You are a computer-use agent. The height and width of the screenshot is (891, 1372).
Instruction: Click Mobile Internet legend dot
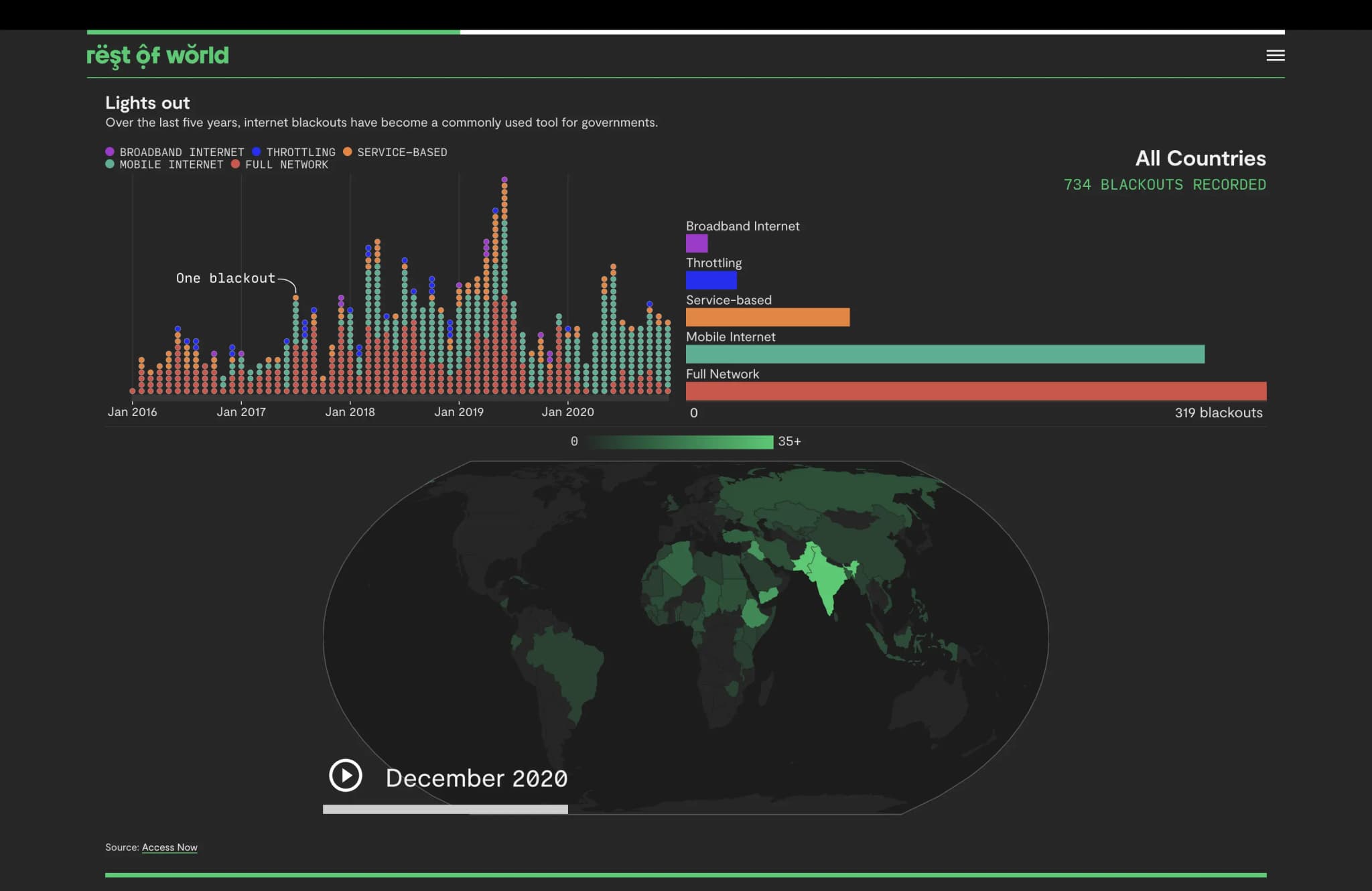(x=110, y=164)
